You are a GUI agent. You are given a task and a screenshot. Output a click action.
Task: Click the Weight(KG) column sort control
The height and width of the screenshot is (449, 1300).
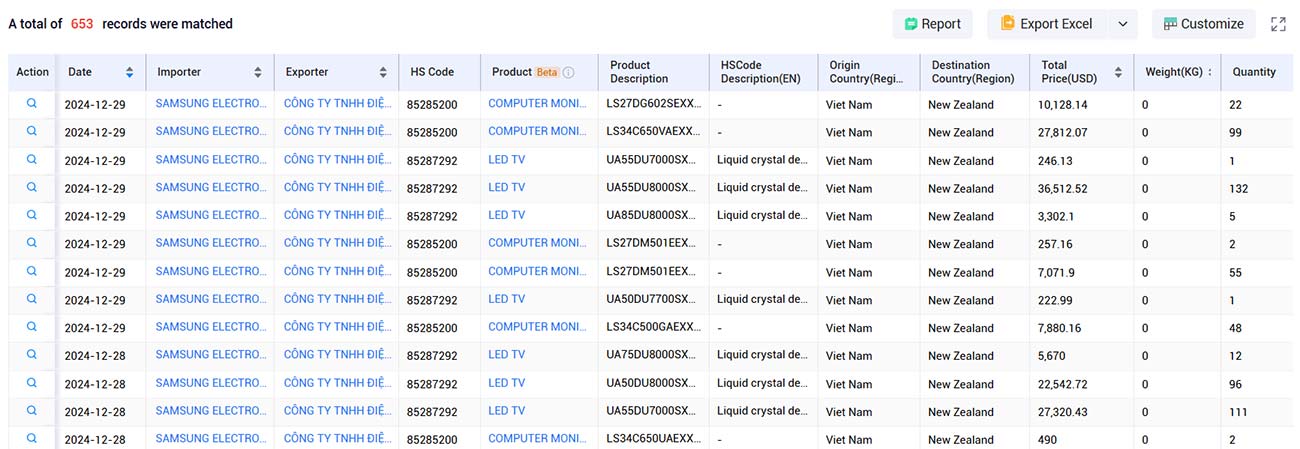(1210, 72)
